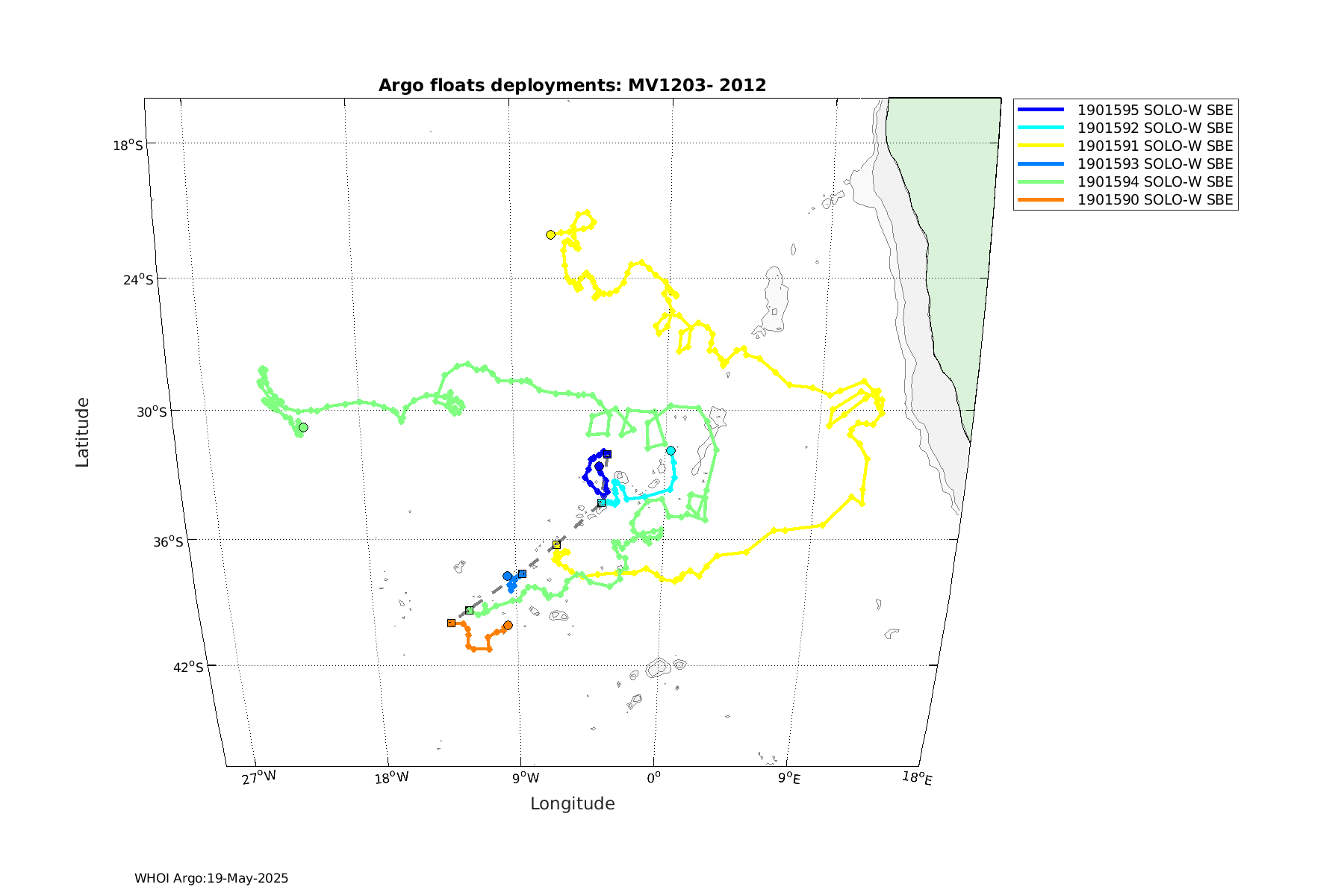The image size is (1344, 896).
Task: Select legend label 1901592 SOLO-W SBE
Action: coord(1154,128)
